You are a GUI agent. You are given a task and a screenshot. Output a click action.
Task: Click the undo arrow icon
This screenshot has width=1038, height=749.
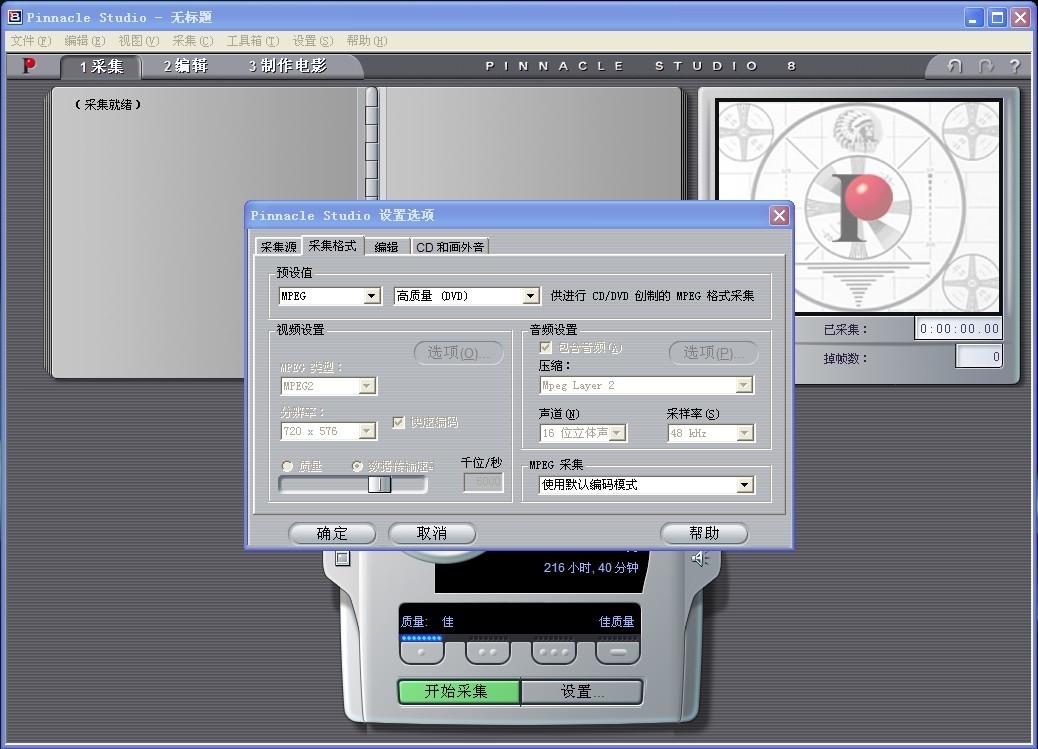point(955,66)
